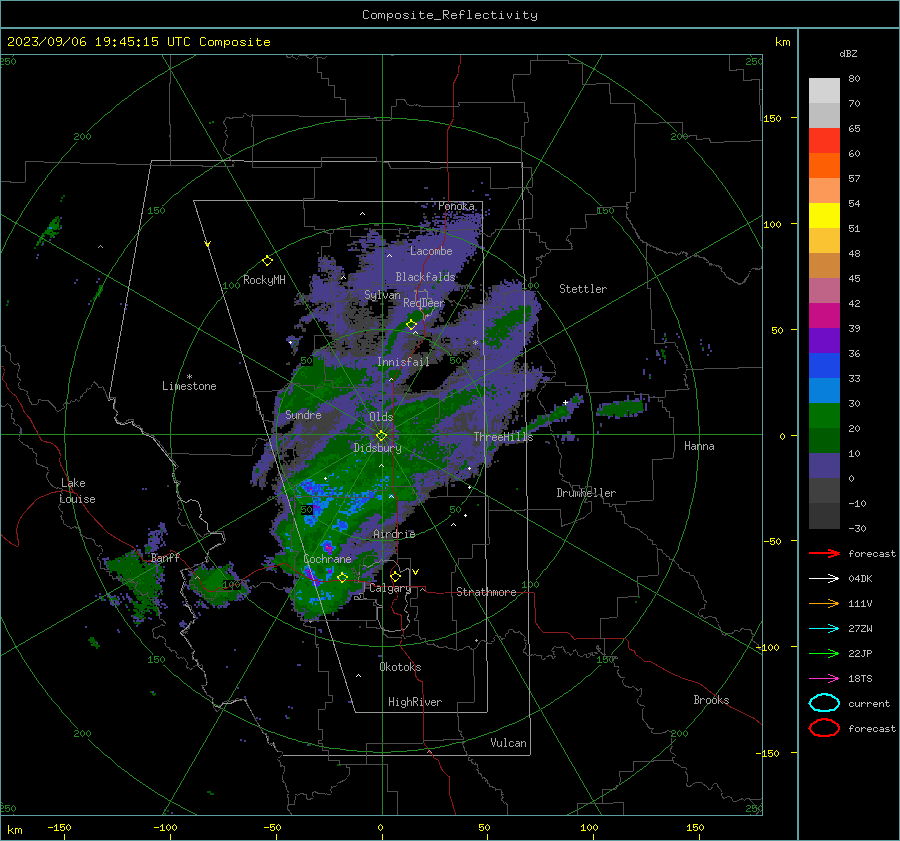This screenshot has height=841, width=900.
Task: Click the -150 tick on the bottom axis
Action: (x=59, y=828)
